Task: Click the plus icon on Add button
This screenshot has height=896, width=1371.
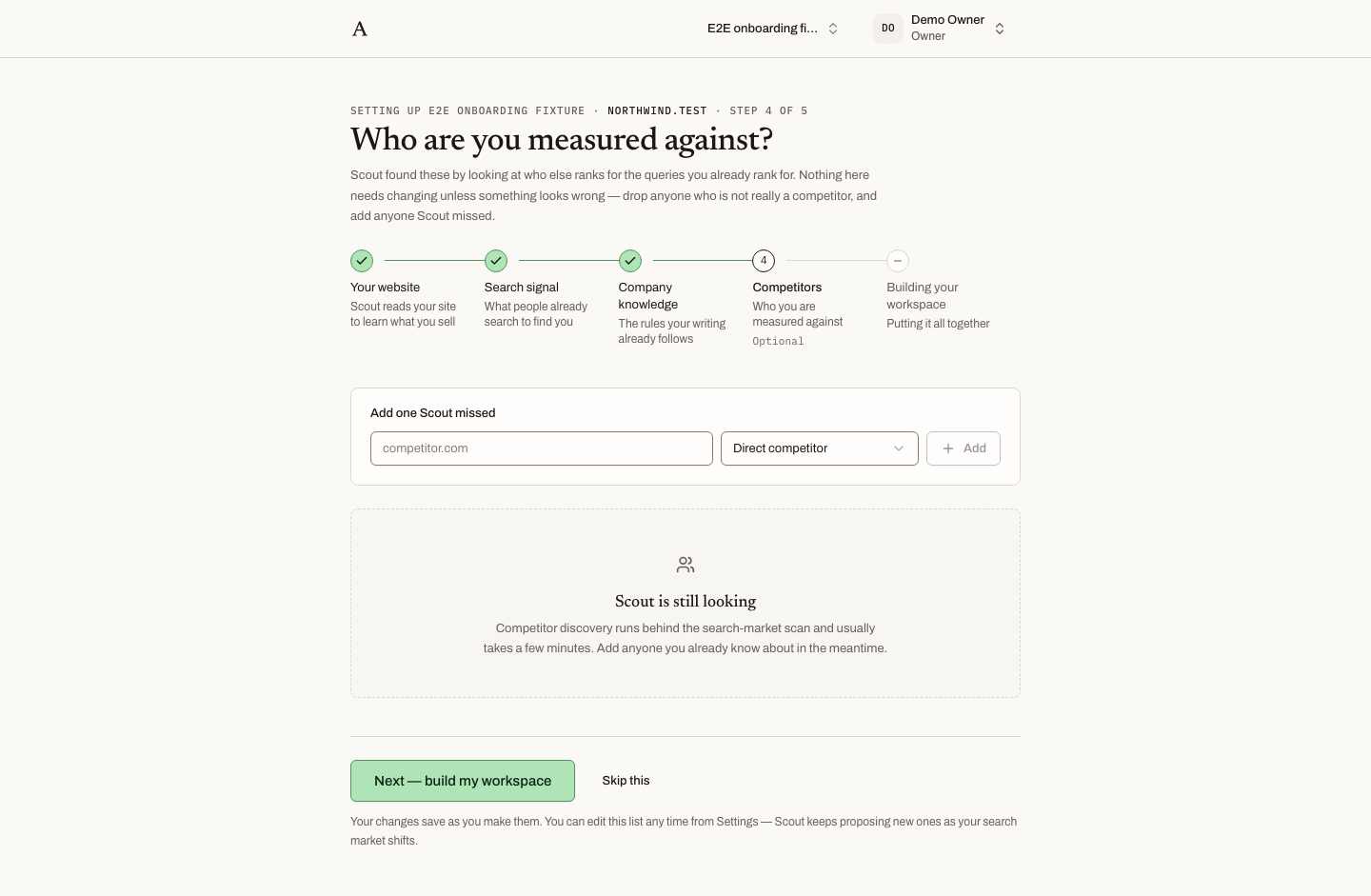Action: pyautogui.click(x=948, y=448)
